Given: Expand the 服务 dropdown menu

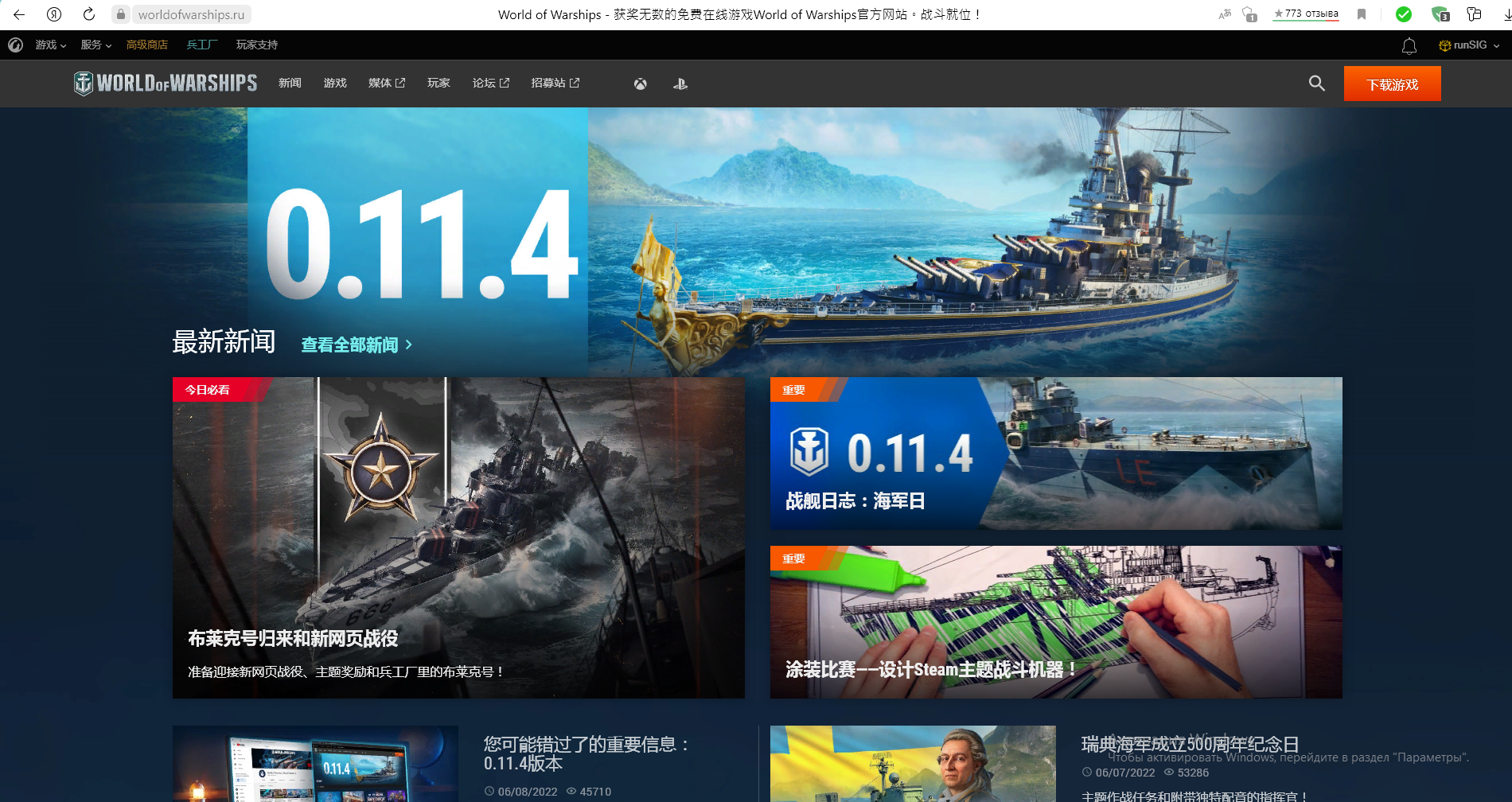Looking at the screenshot, I should click(x=96, y=45).
